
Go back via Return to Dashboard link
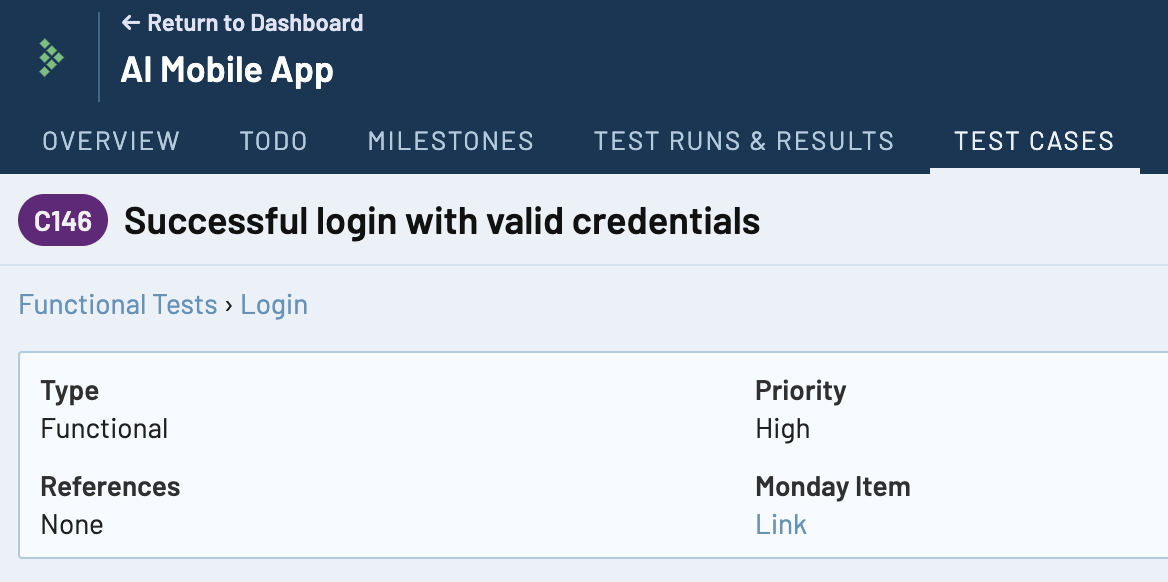tap(242, 23)
